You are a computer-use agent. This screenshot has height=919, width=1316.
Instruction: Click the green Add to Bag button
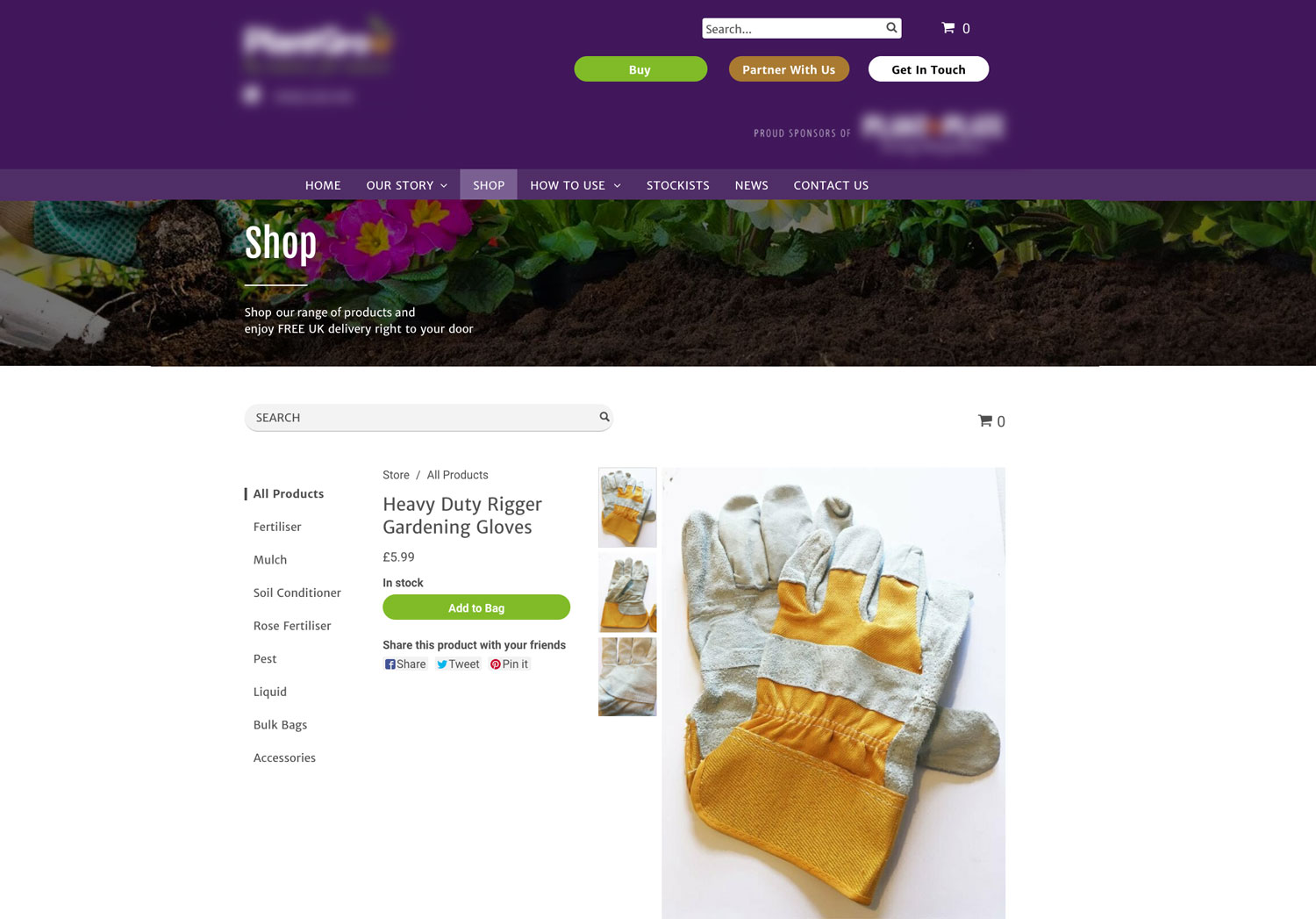476,607
